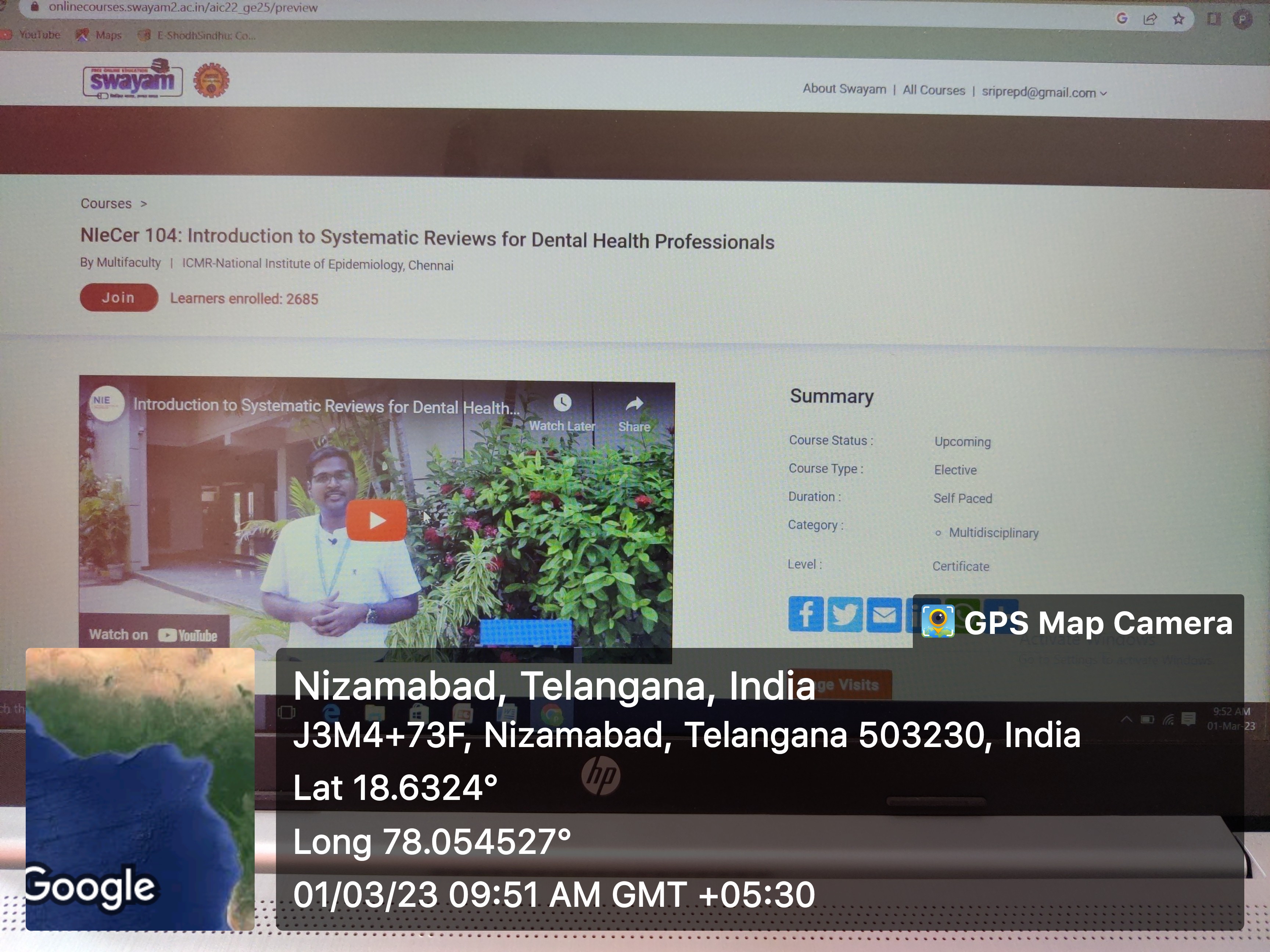Viewport: 1270px width, 952px height.
Task: Share course via email icon
Action: pyautogui.click(x=884, y=615)
